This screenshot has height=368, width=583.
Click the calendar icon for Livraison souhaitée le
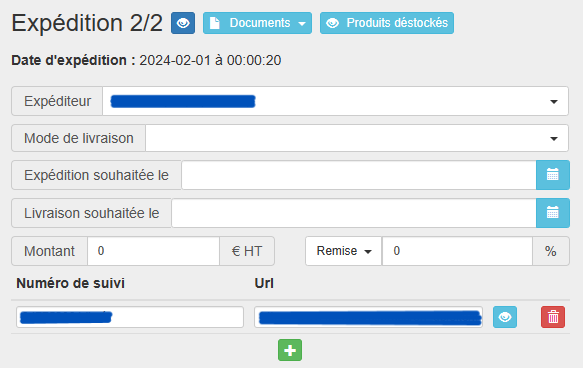point(553,213)
